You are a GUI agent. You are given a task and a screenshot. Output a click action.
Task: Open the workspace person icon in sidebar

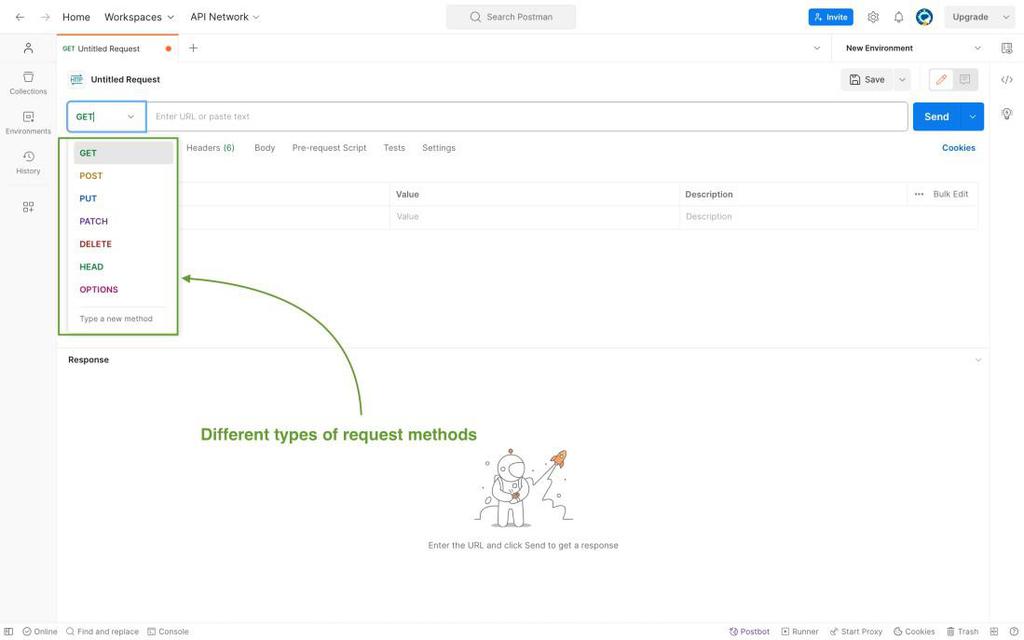28,48
